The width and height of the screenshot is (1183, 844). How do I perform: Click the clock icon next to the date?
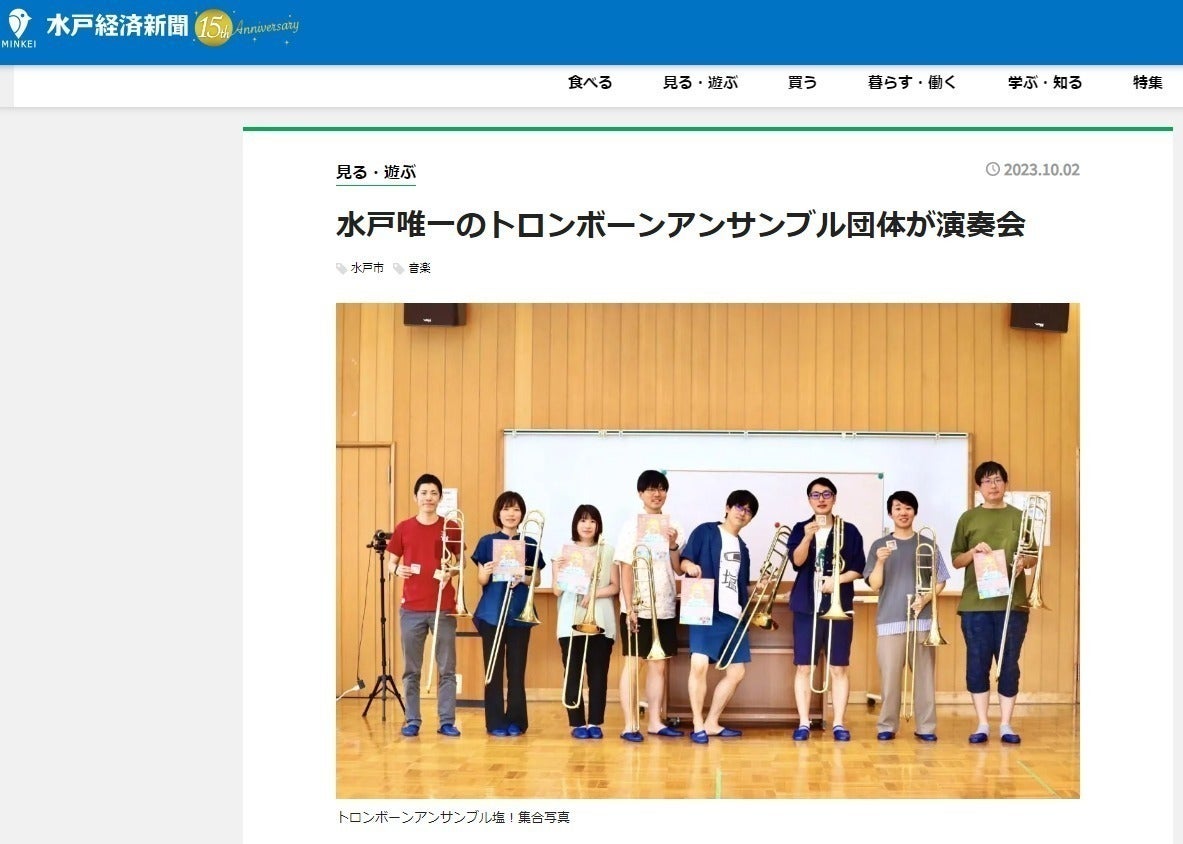pyautogui.click(x=992, y=169)
